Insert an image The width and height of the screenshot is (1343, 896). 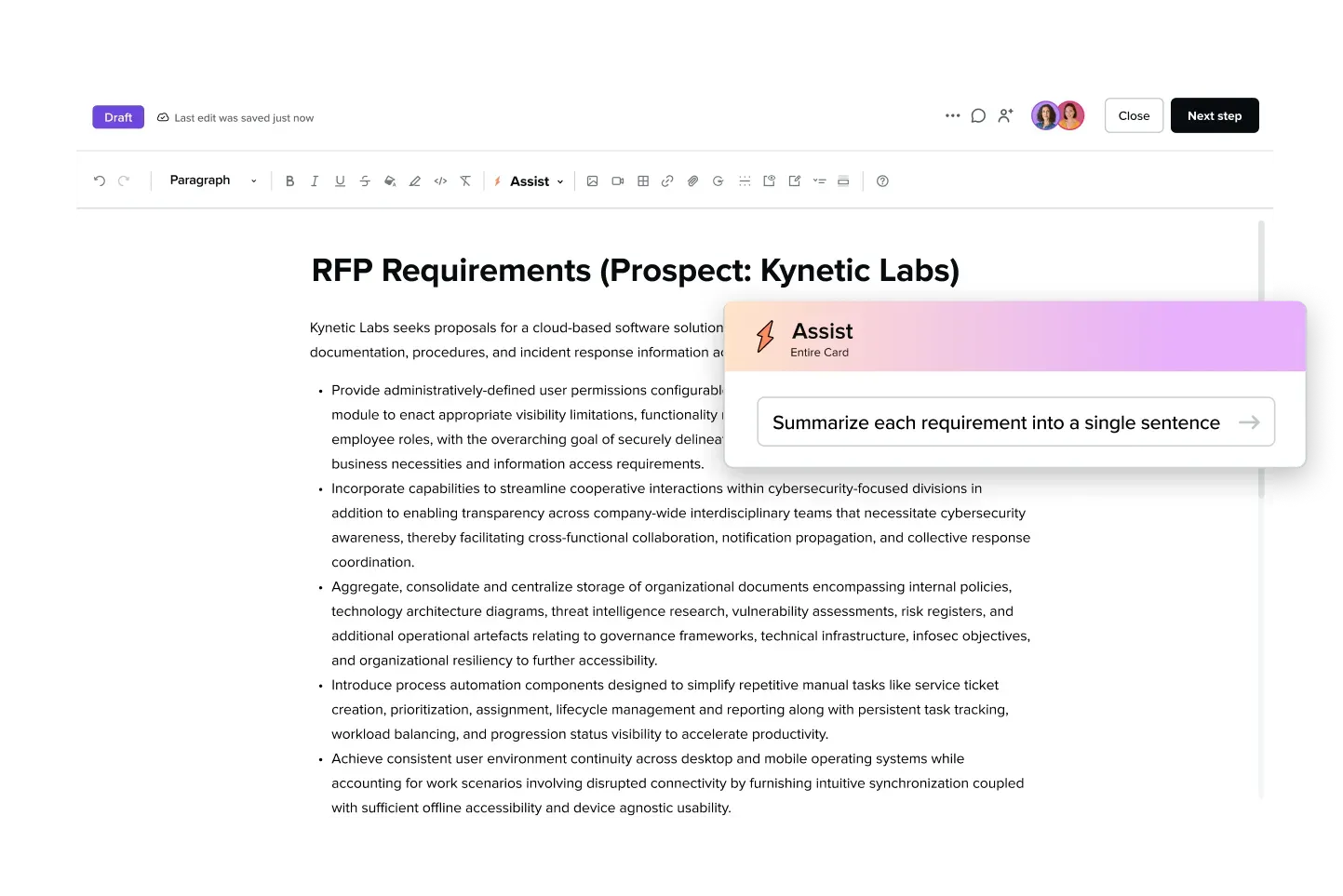592,181
